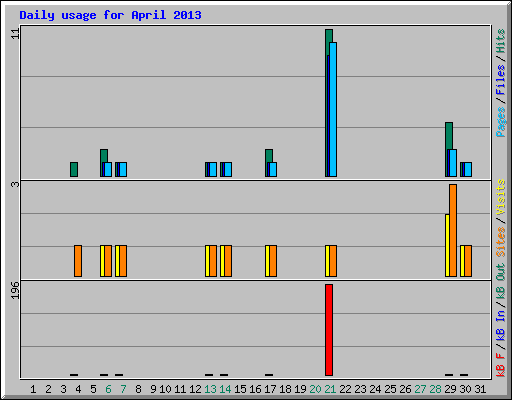Click the y-axis value 3
This screenshot has width=512, height=400.
coord(15,184)
